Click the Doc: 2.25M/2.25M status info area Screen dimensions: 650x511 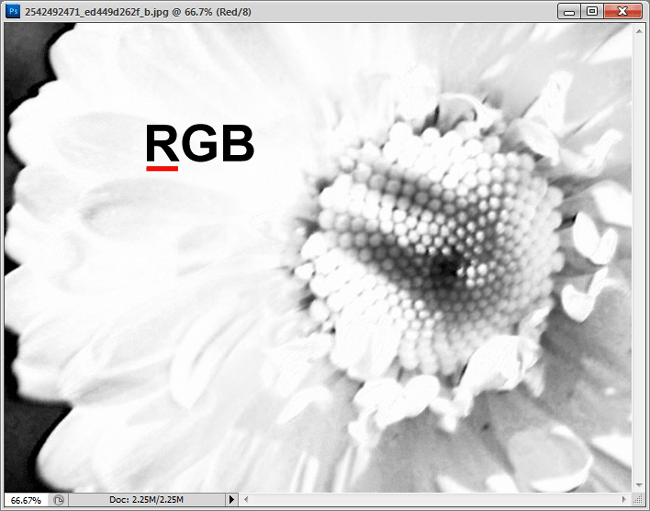point(146,500)
